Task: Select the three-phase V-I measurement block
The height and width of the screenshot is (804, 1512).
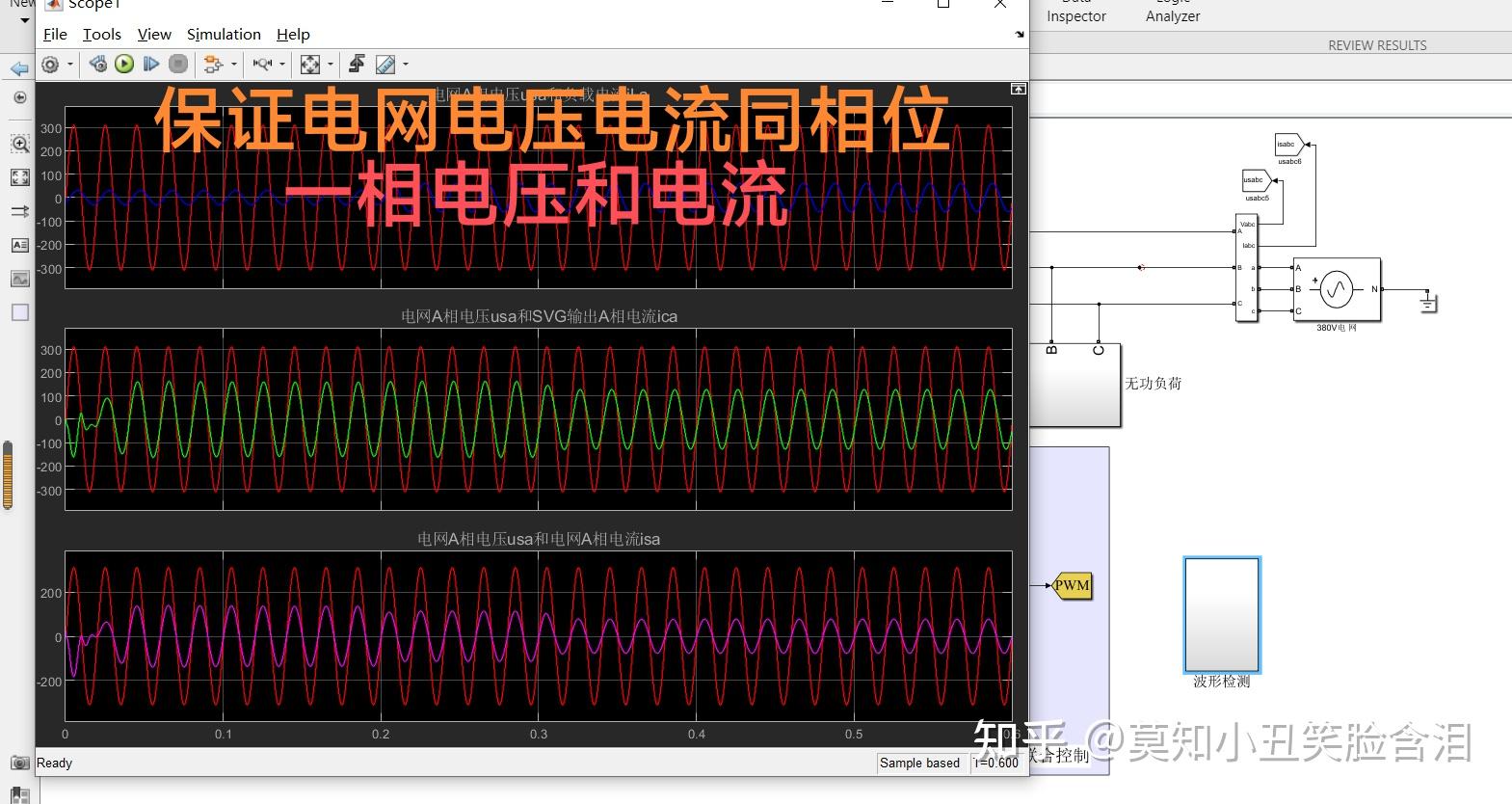Action: 1247,268
